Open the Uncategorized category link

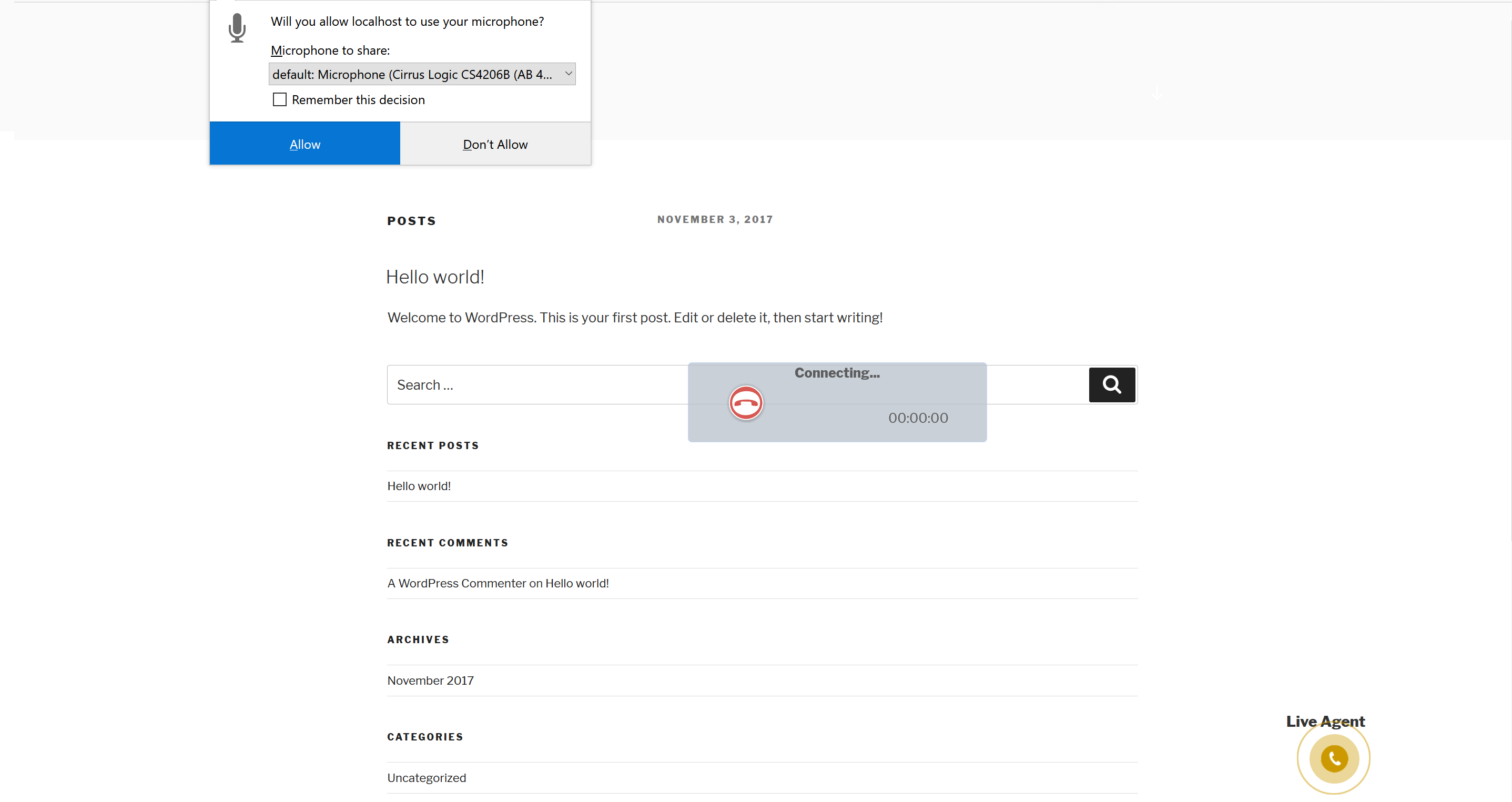tap(426, 777)
